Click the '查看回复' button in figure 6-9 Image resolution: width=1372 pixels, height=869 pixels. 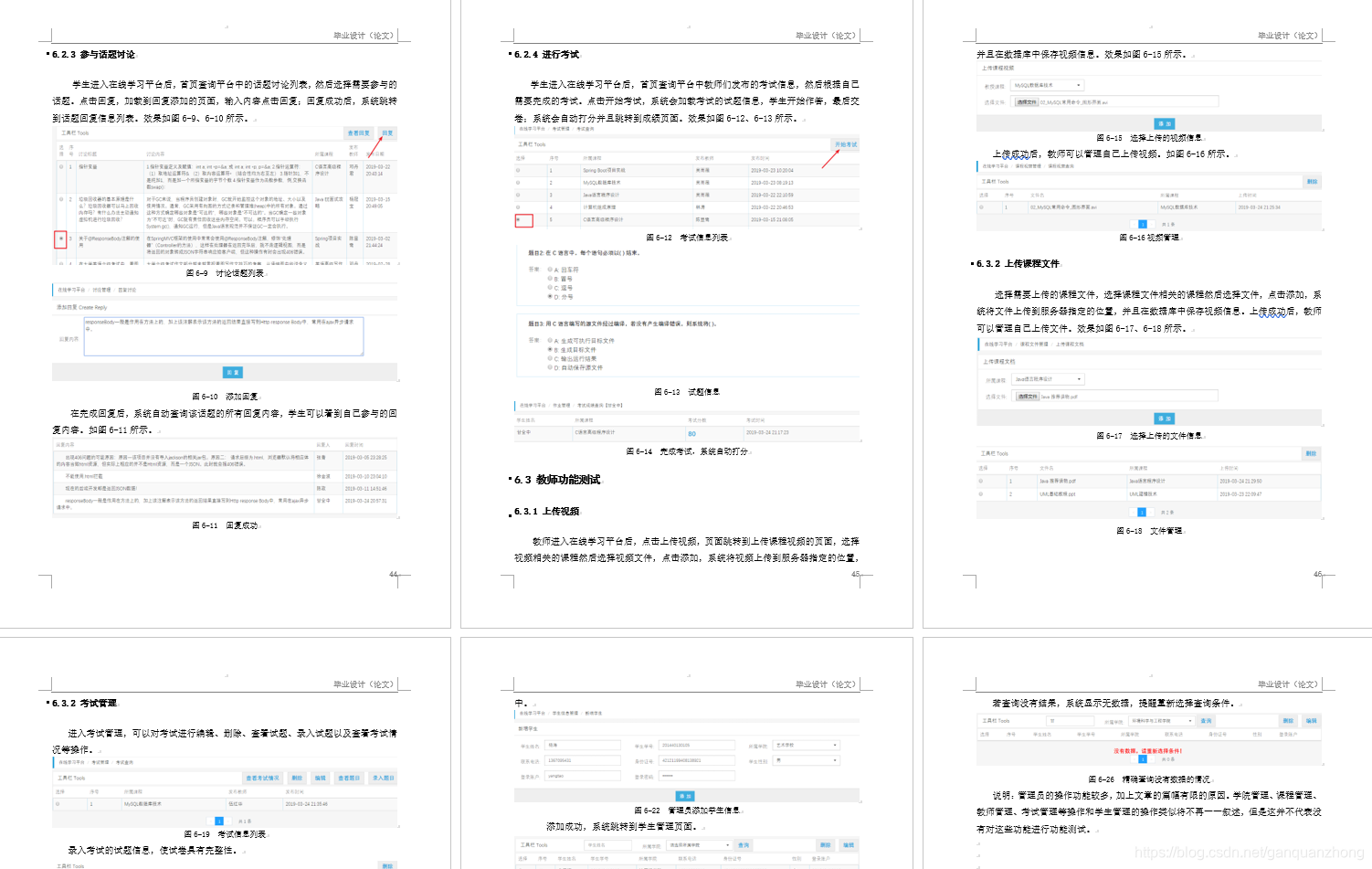pyautogui.click(x=359, y=133)
